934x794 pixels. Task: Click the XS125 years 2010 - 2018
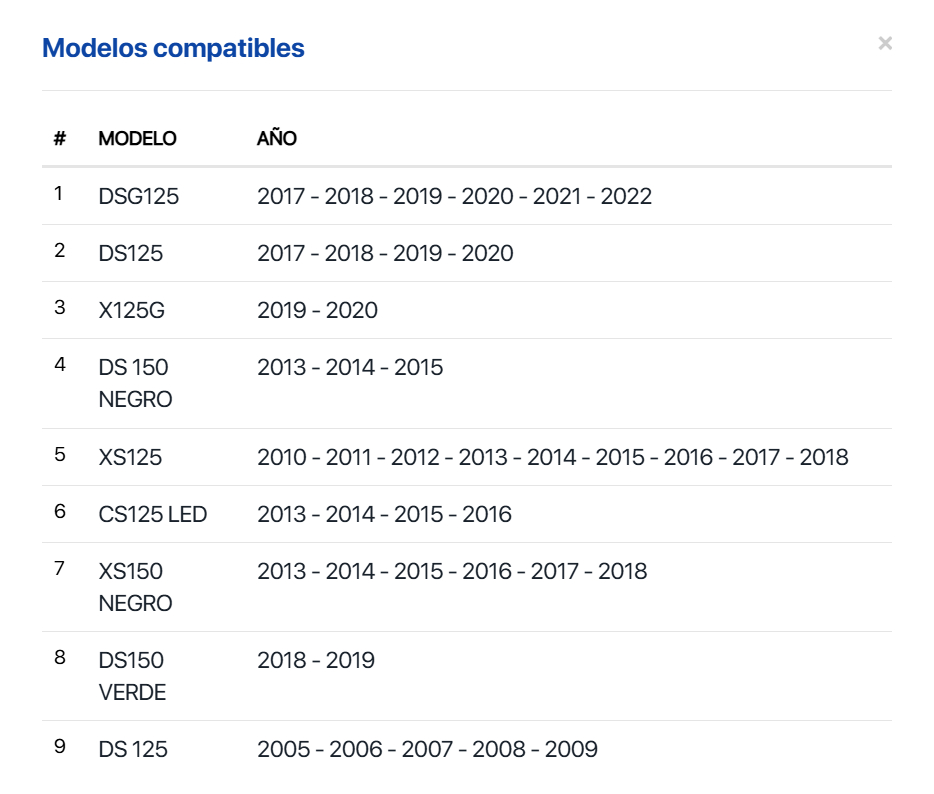coord(552,457)
